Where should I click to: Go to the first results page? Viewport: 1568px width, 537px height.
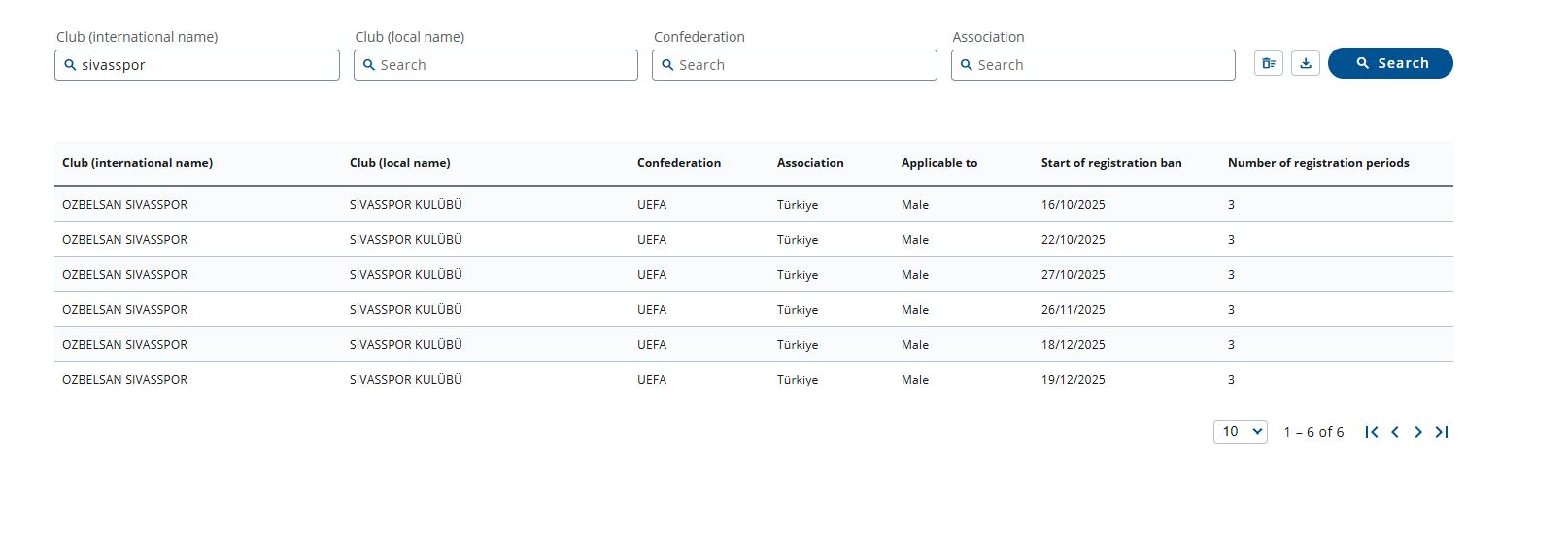click(x=1371, y=432)
